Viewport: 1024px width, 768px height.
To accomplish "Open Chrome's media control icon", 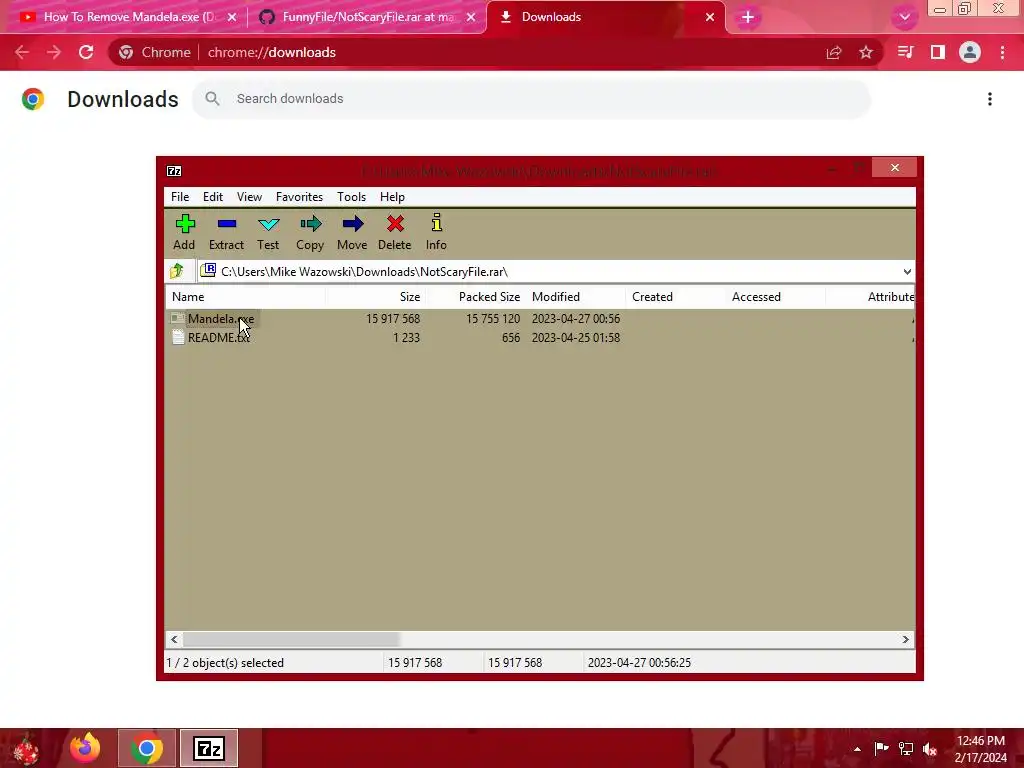I will [x=905, y=52].
